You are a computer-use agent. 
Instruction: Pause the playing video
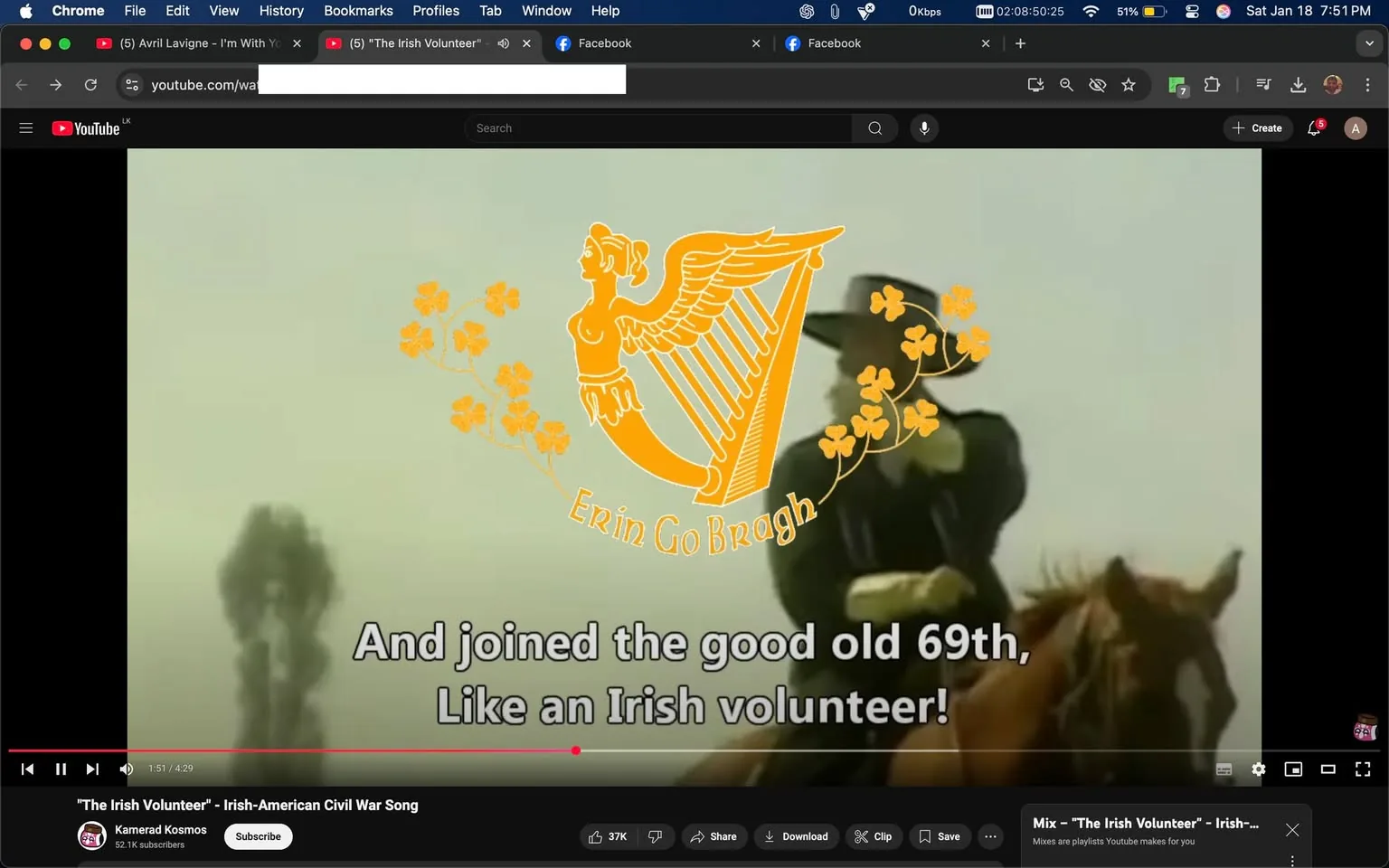[x=60, y=769]
